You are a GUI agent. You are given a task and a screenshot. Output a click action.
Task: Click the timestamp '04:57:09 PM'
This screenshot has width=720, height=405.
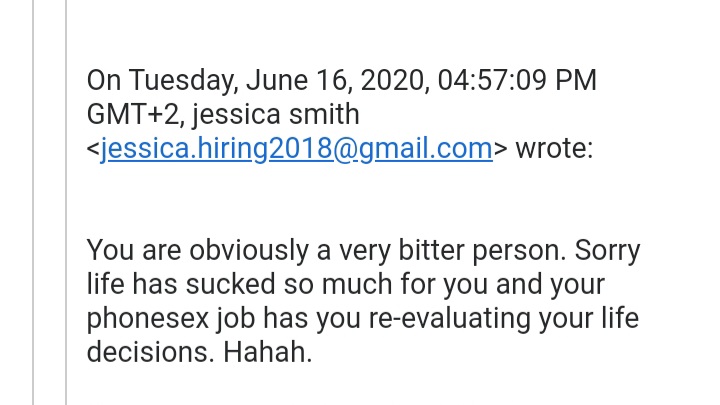(517, 80)
